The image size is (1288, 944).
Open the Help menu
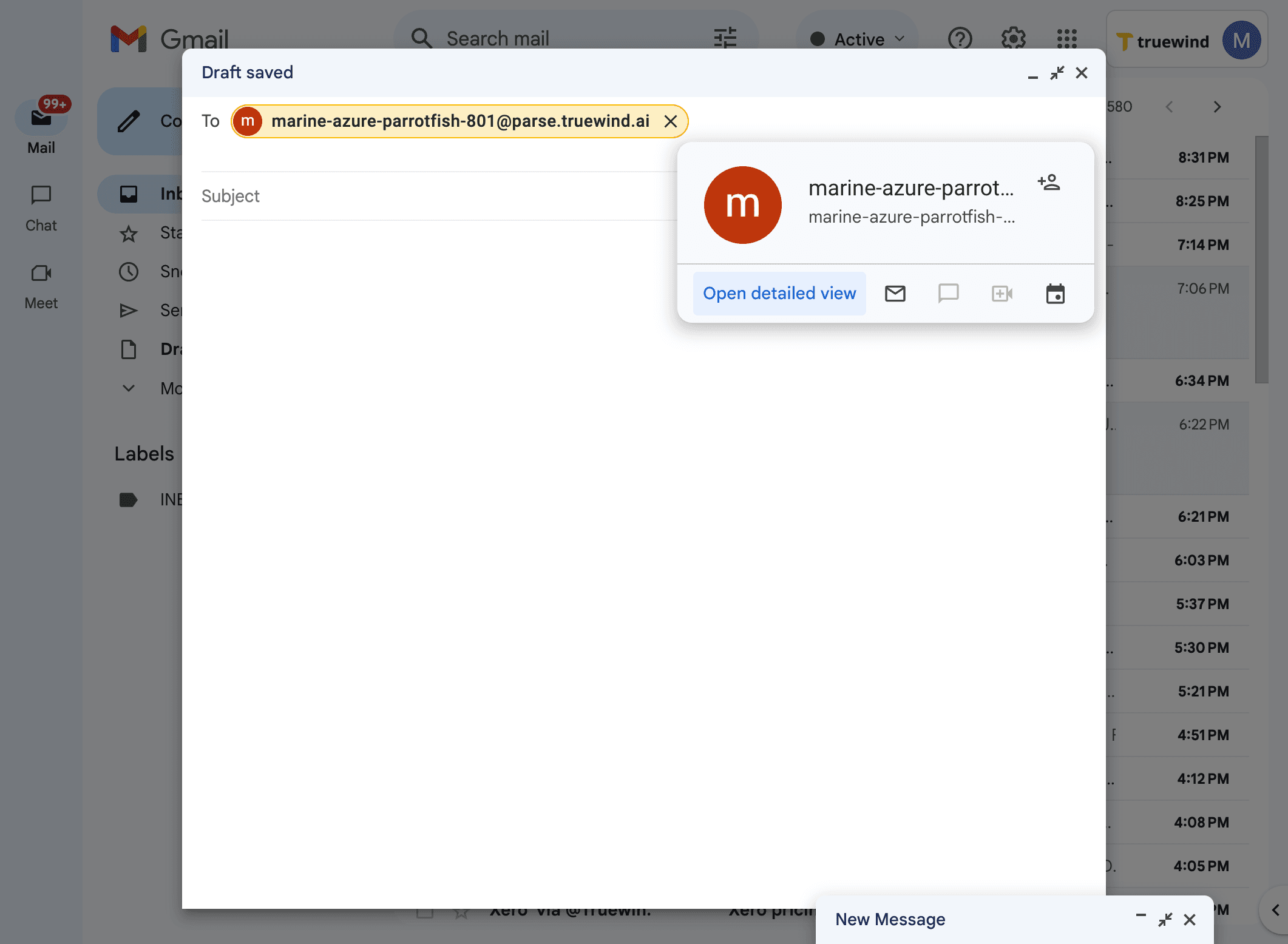[x=959, y=39]
